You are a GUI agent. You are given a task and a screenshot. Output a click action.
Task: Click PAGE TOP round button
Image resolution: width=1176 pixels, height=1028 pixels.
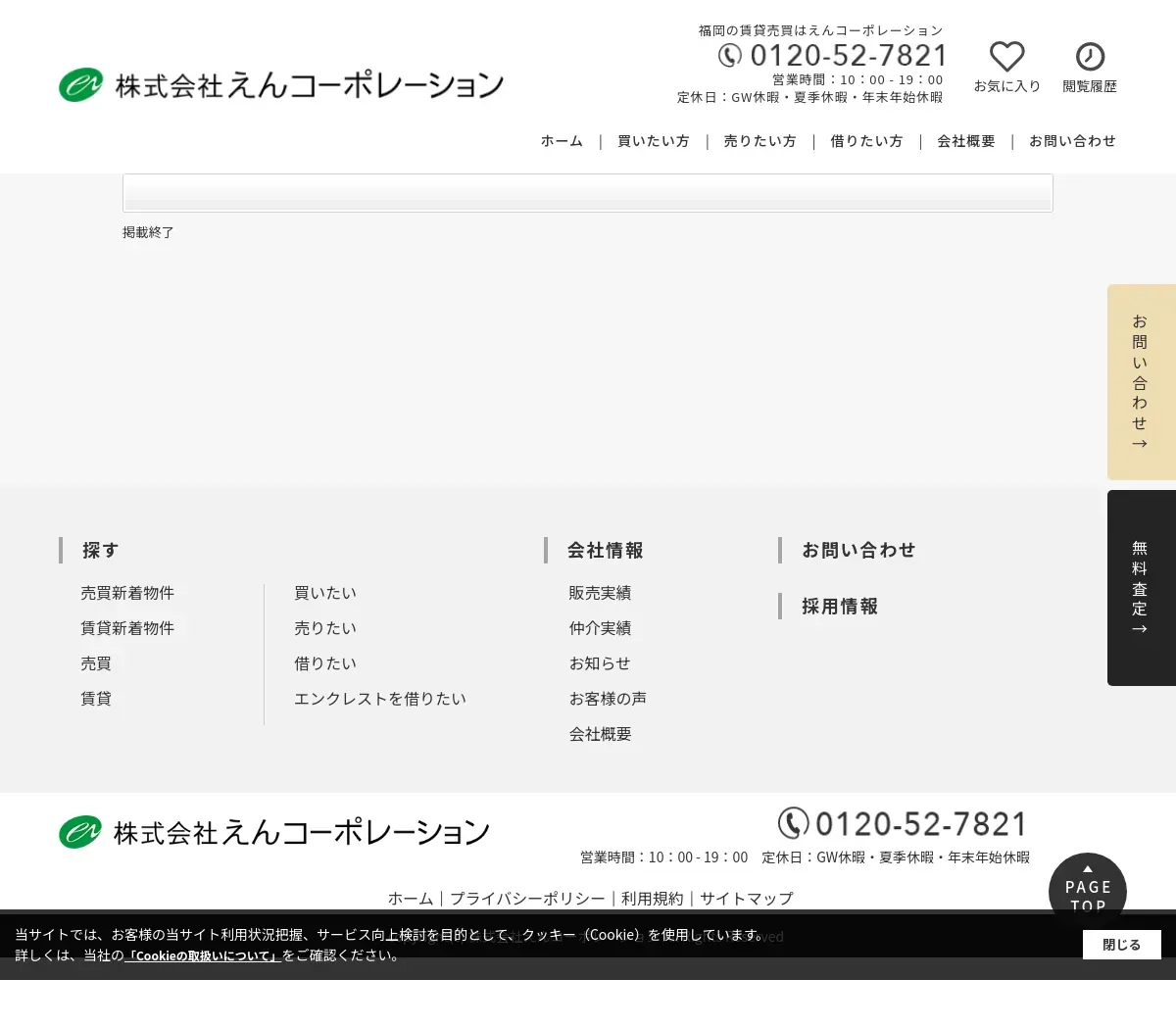(x=1088, y=890)
